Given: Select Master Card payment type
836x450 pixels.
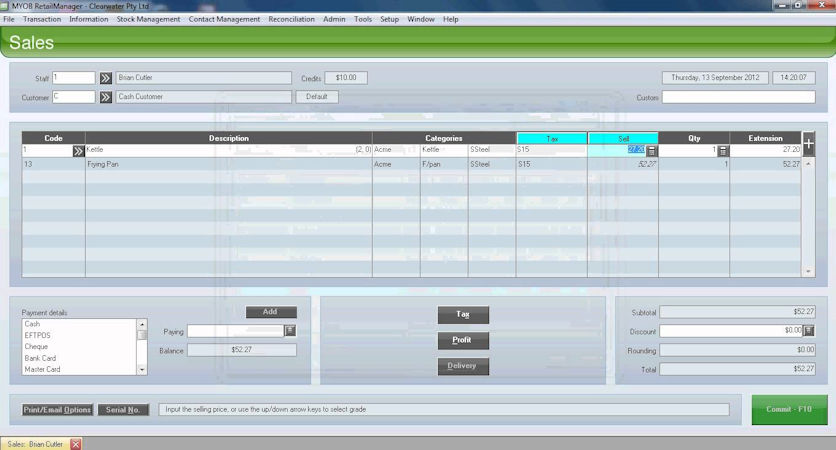Looking at the screenshot, I should coord(42,369).
